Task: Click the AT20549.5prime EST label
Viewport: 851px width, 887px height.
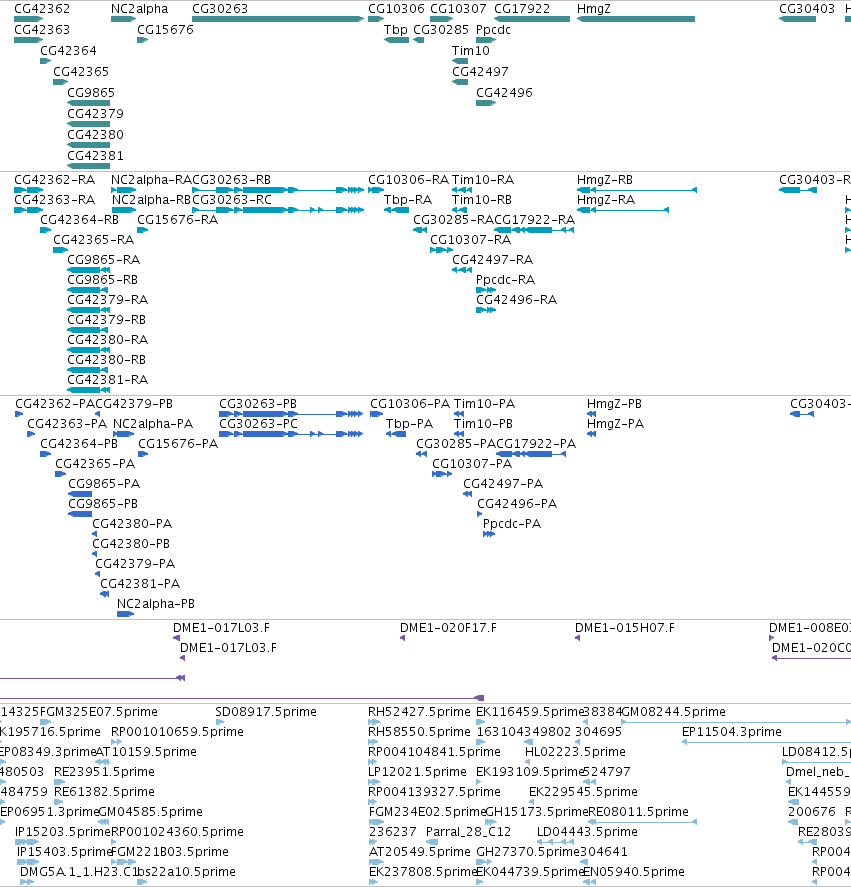Action: click(x=419, y=851)
